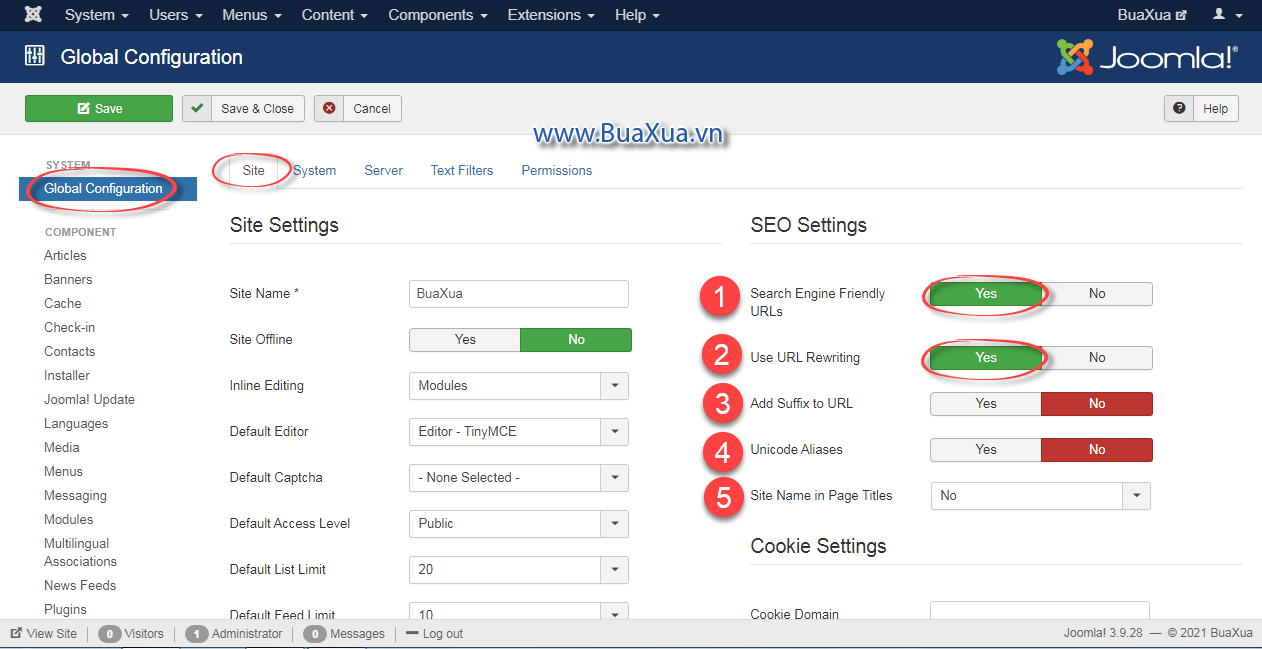Click Administrator count in status bar
1262x649 pixels.
pos(234,634)
